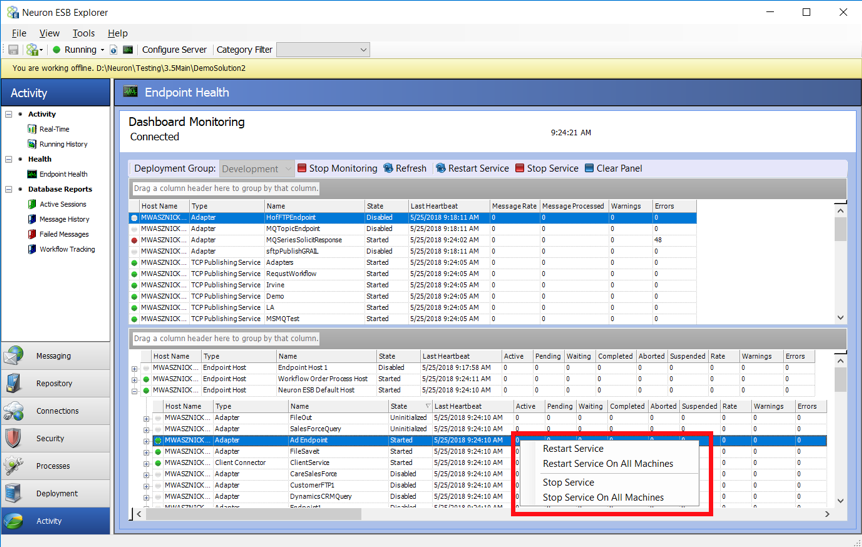The image size is (862, 547).
Task: Click the bottom grid horizontal scrollbar thumb
Action: (x=253, y=514)
